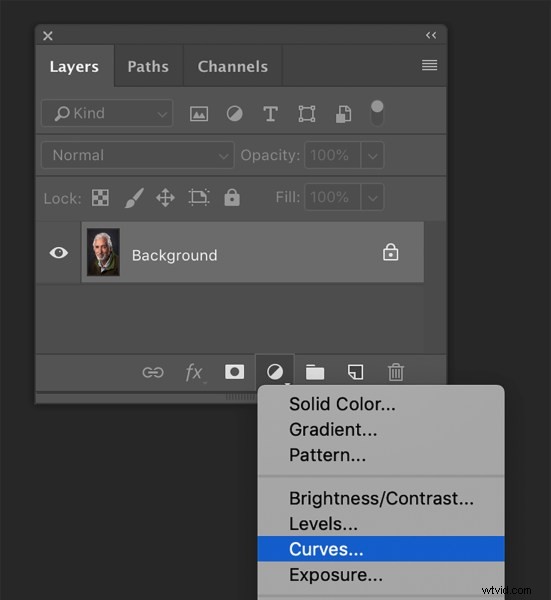Choose Levels... from the menu
The image size is (551, 600).
(381, 524)
